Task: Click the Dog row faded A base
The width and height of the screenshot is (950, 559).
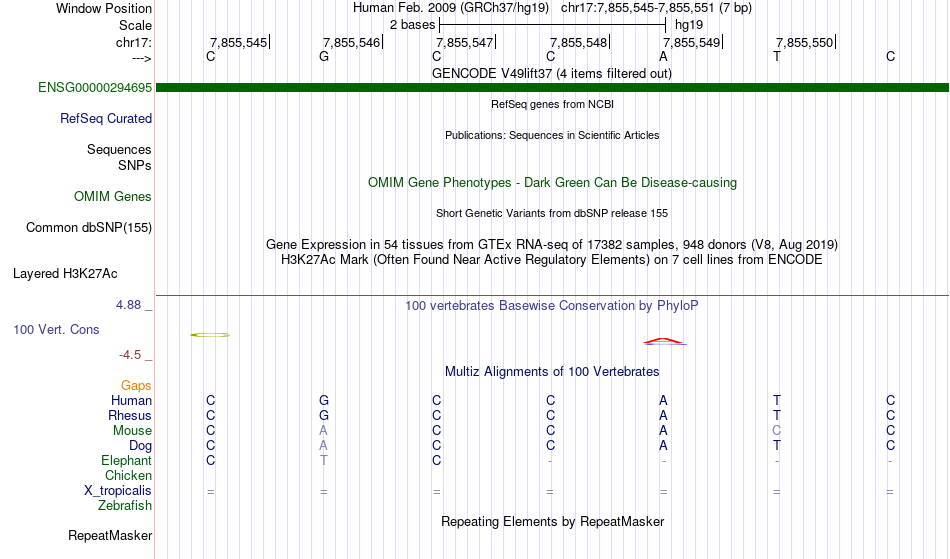Action: 324,446
